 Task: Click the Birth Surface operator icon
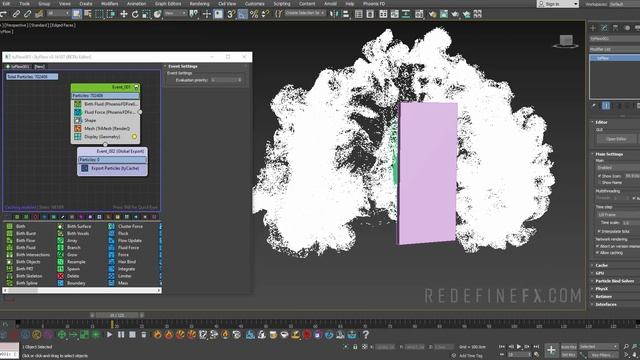[x=60, y=226]
